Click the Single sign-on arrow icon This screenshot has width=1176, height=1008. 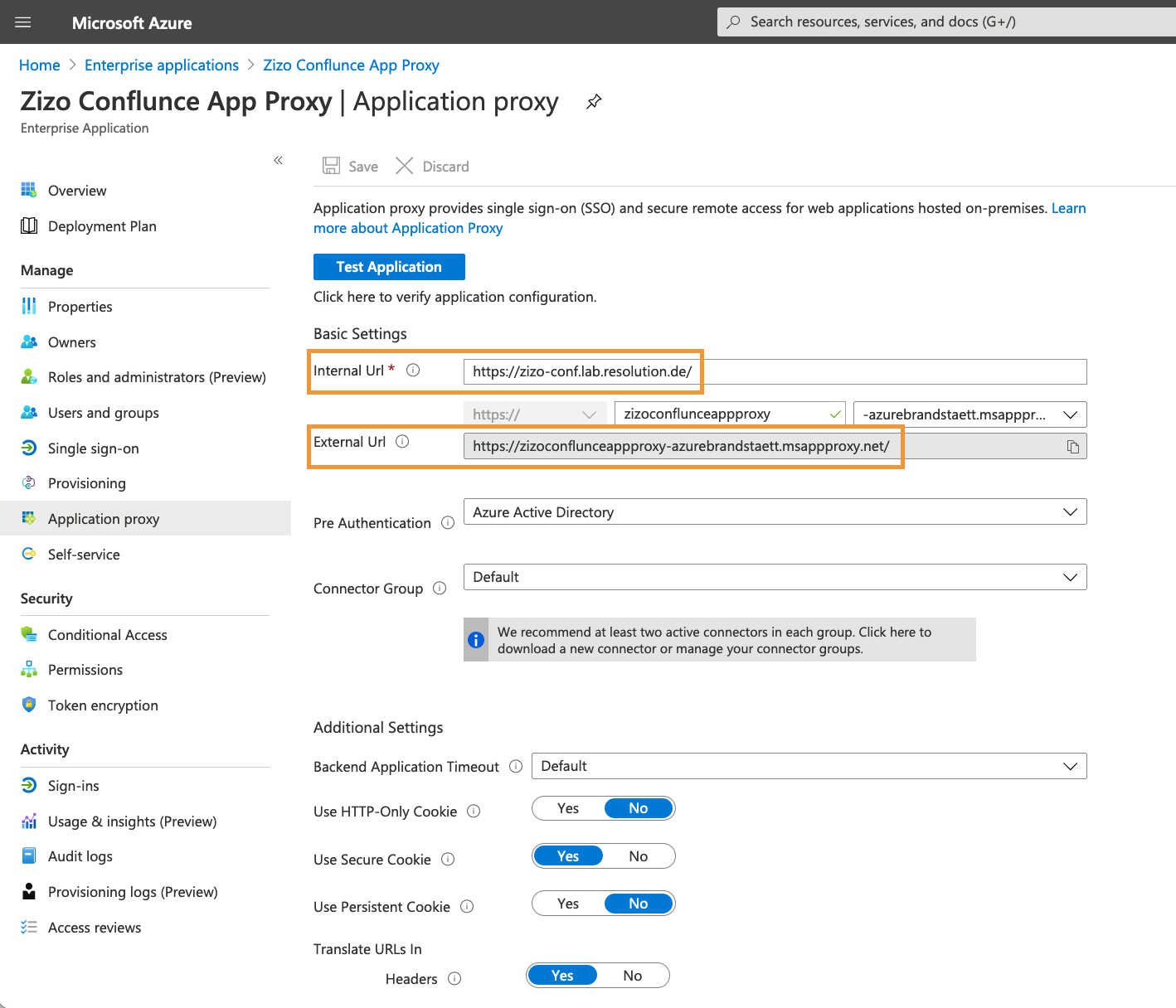click(x=29, y=448)
